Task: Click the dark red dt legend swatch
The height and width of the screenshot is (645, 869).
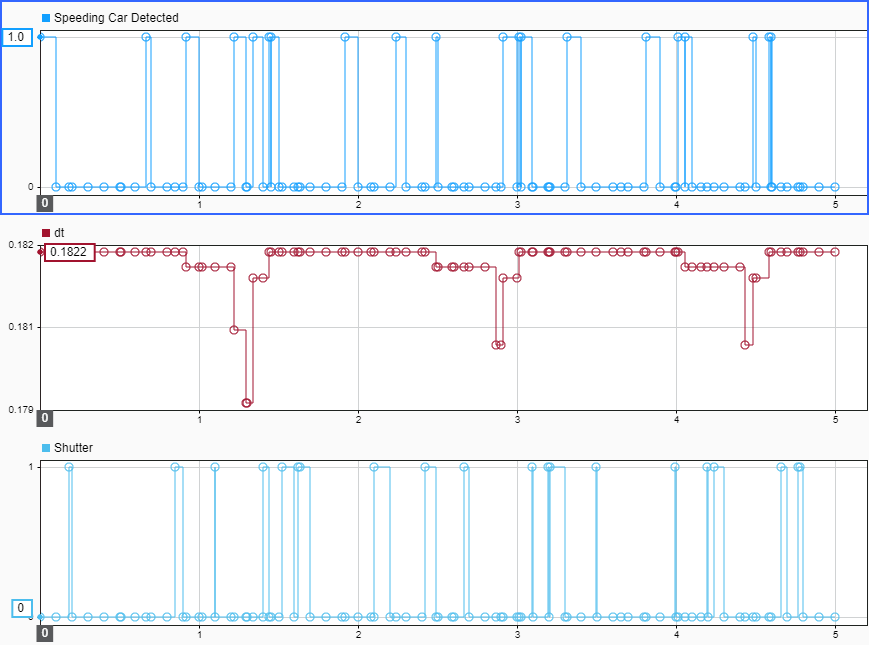Action: [x=46, y=233]
